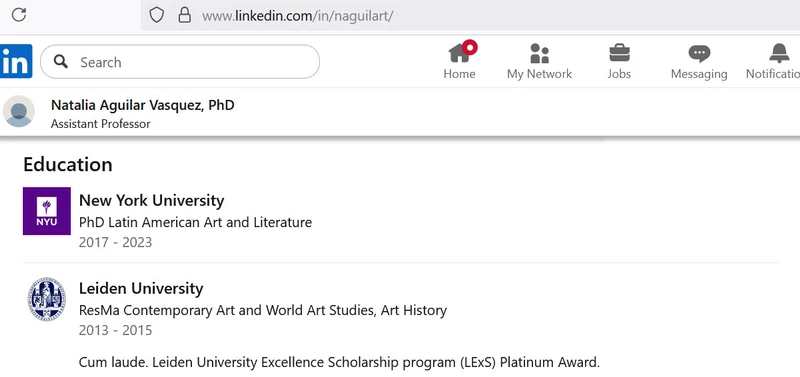Viewport: 800px width, 377px height.
Task: Open the Leiden University crest logo
Action: pos(47,299)
